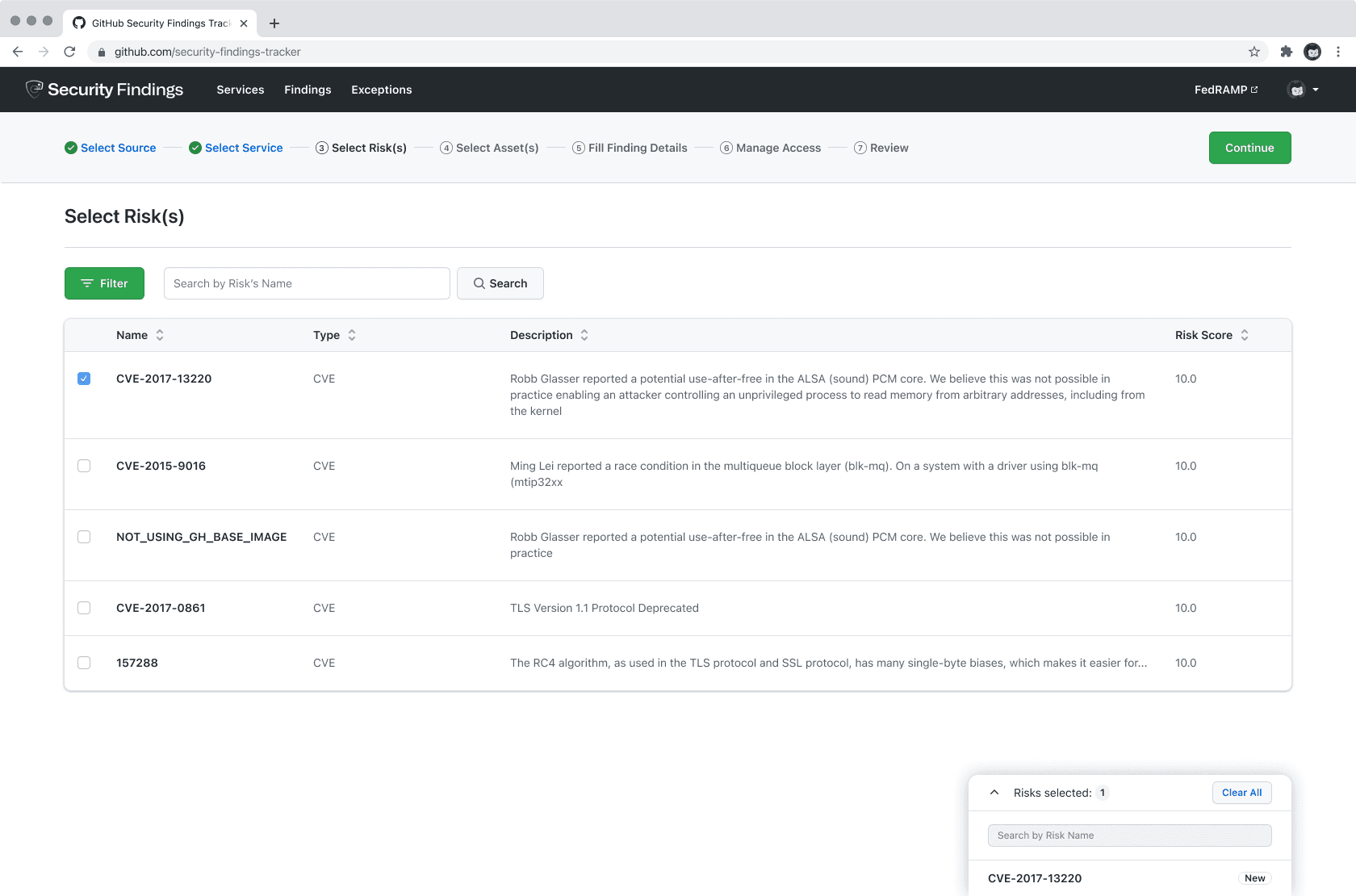The width and height of the screenshot is (1356, 896).
Task: Click the Security Findings shield logo
Action: pyautogui.click(x=34, y=89)
